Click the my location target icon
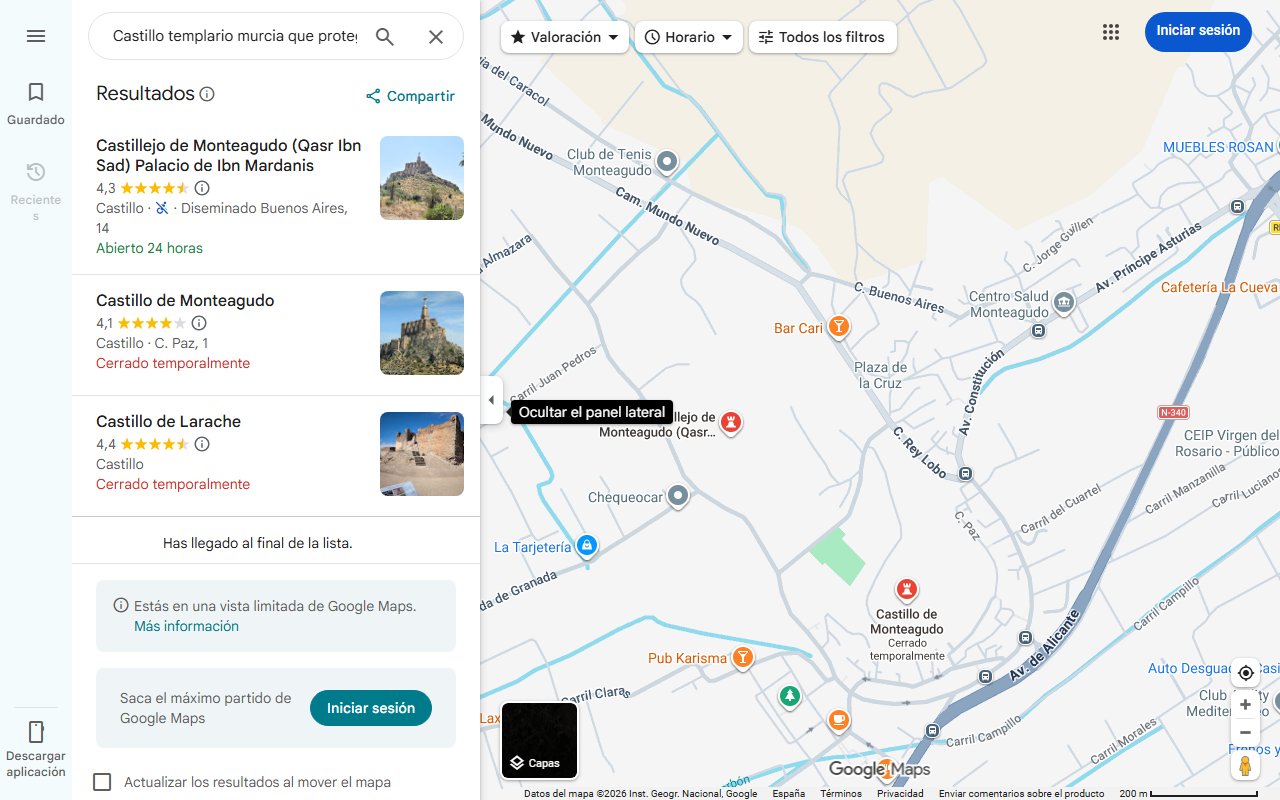 (1245, 673)
